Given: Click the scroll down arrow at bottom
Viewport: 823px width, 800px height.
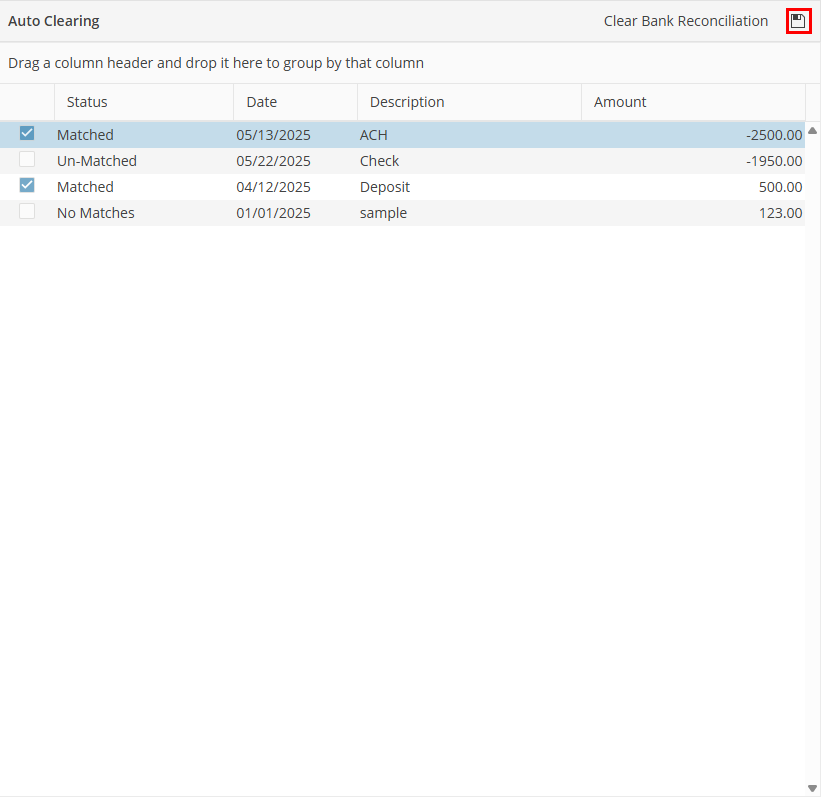Looking at the screenshot, I should coord(812,788).
